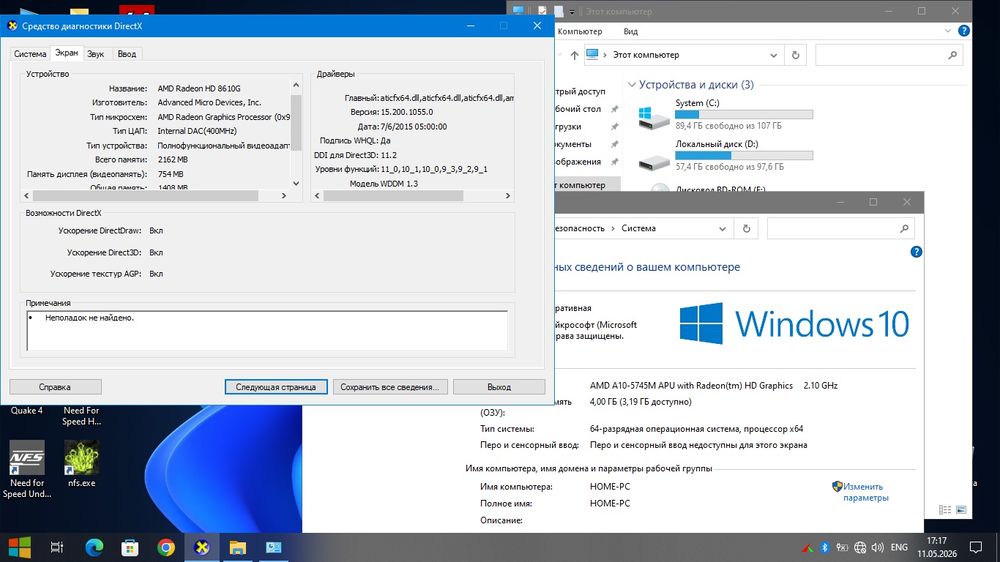Click the Выход button
The height and width of the screenshot is (562, 1000).
click(499, 387)
